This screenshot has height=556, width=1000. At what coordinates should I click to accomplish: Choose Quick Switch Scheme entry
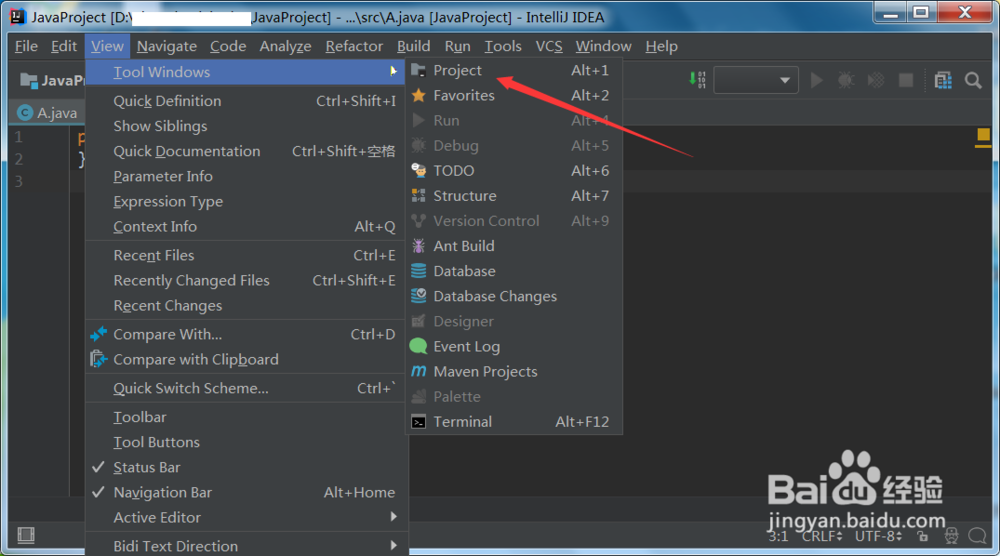pyautogui.click(x=246, y=388)
